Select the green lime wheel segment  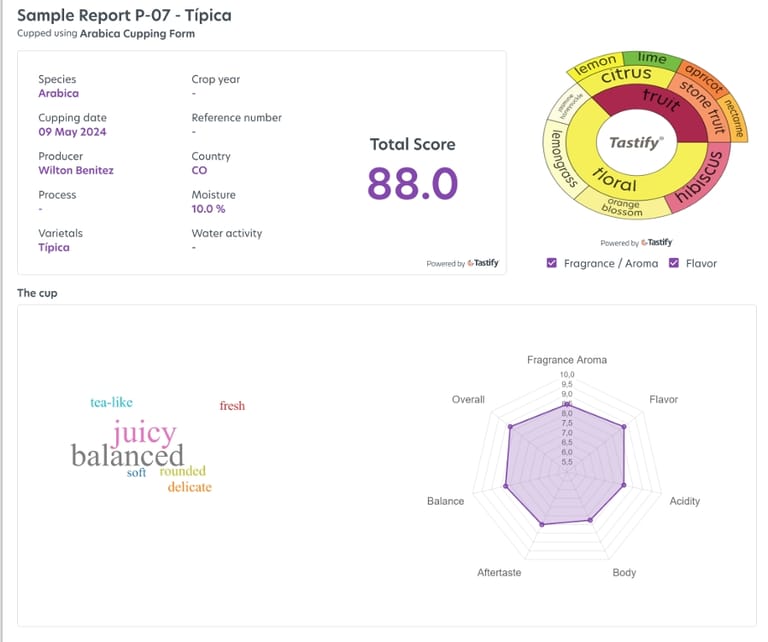point(651,59)
